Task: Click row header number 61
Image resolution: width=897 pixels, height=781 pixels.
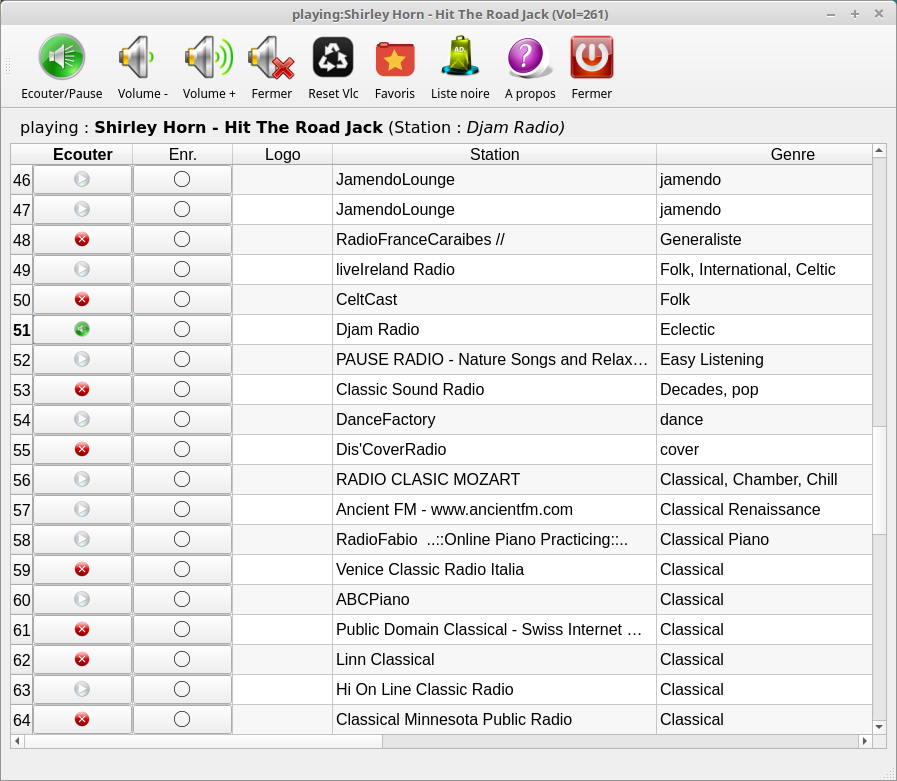Action: click(x=22, y=630)
